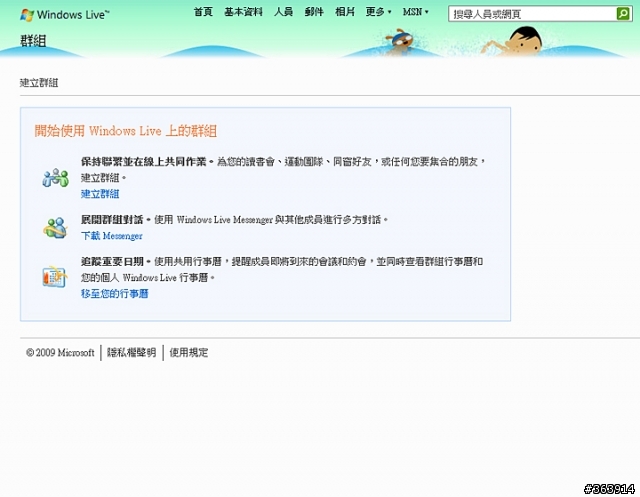The width and height of the screenshot is (640, 497).
Task: Click the bold text 追蹤重要日期
Action: 112,261
